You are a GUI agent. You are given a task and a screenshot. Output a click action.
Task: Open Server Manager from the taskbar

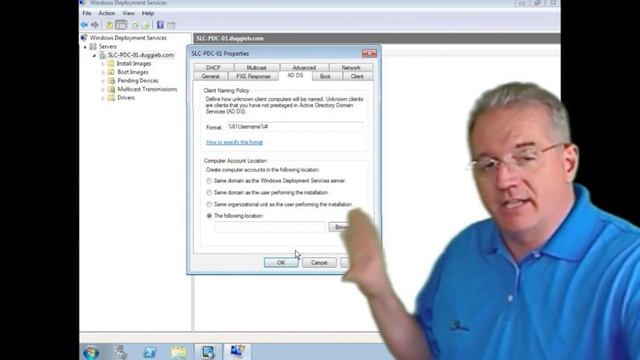[120, 352]
